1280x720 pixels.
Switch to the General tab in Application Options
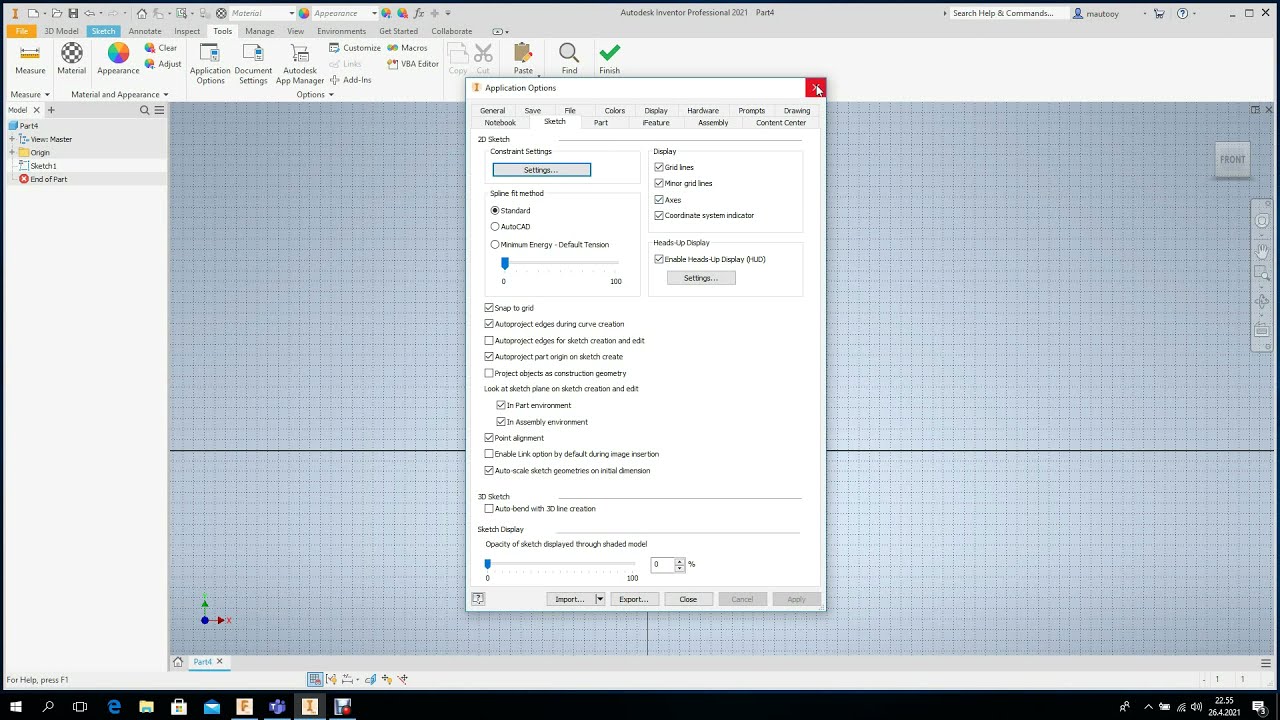point(492,111)
